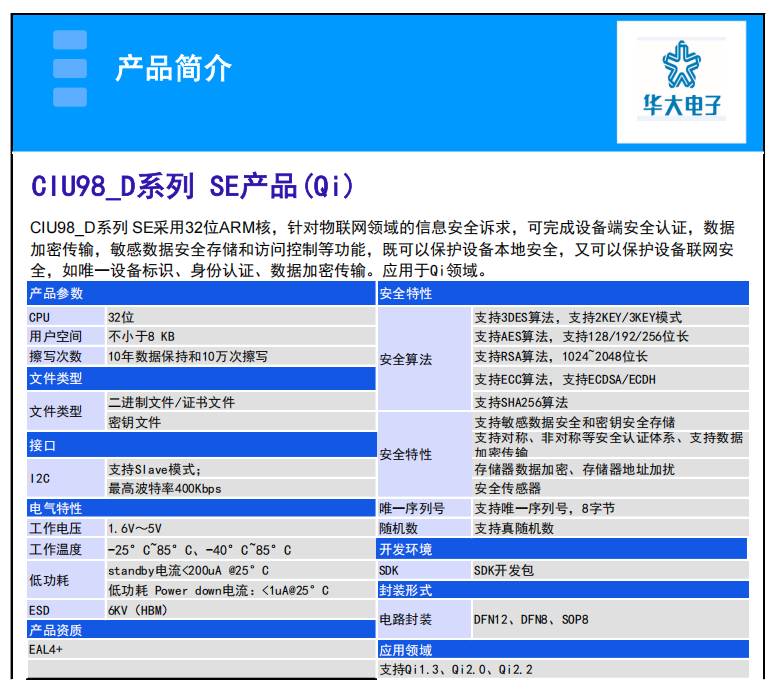The height and width of the screenshot is (687, 775).
Task: Click the middle bar of the stacked header icon
Action: (70, 68)
